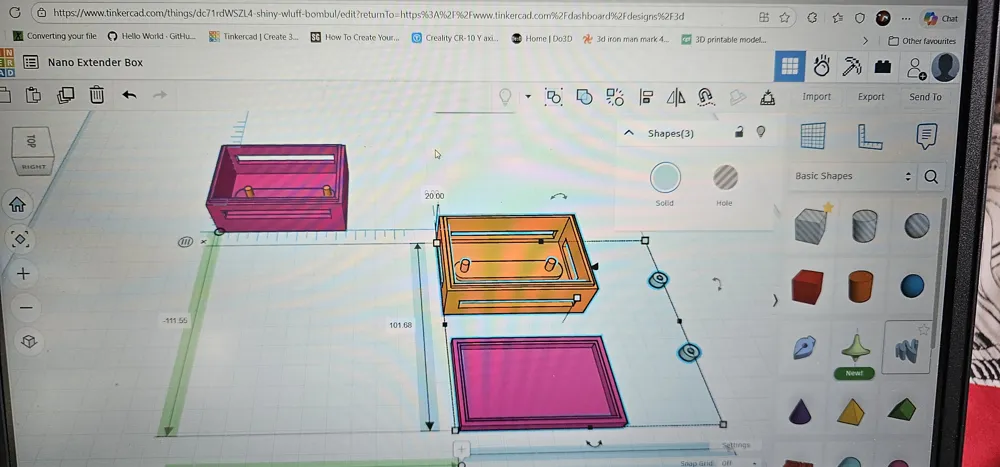Delete selection with the trash icon

[x=97, y=95]
